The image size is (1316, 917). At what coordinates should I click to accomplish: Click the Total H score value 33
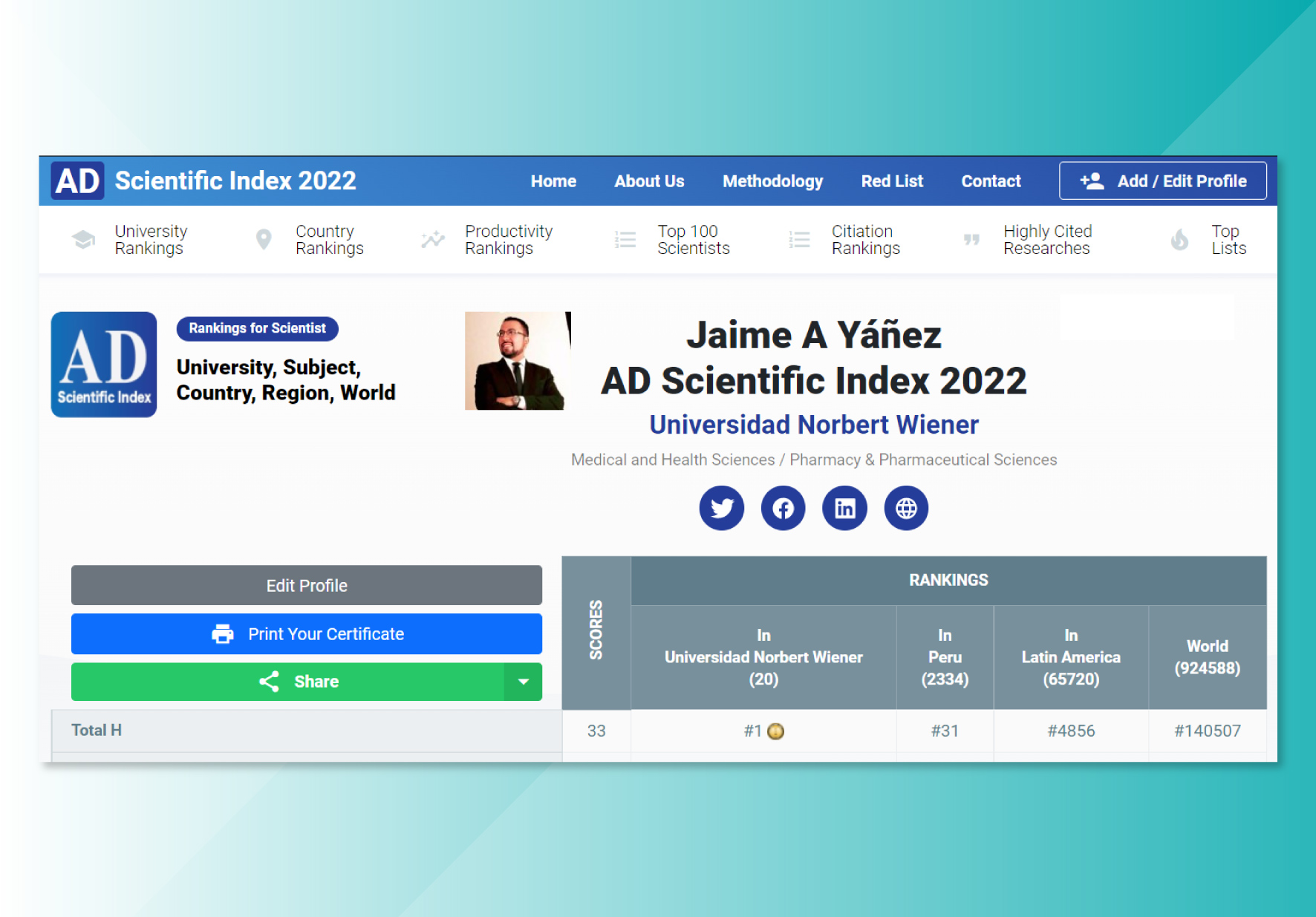point(596,731)
